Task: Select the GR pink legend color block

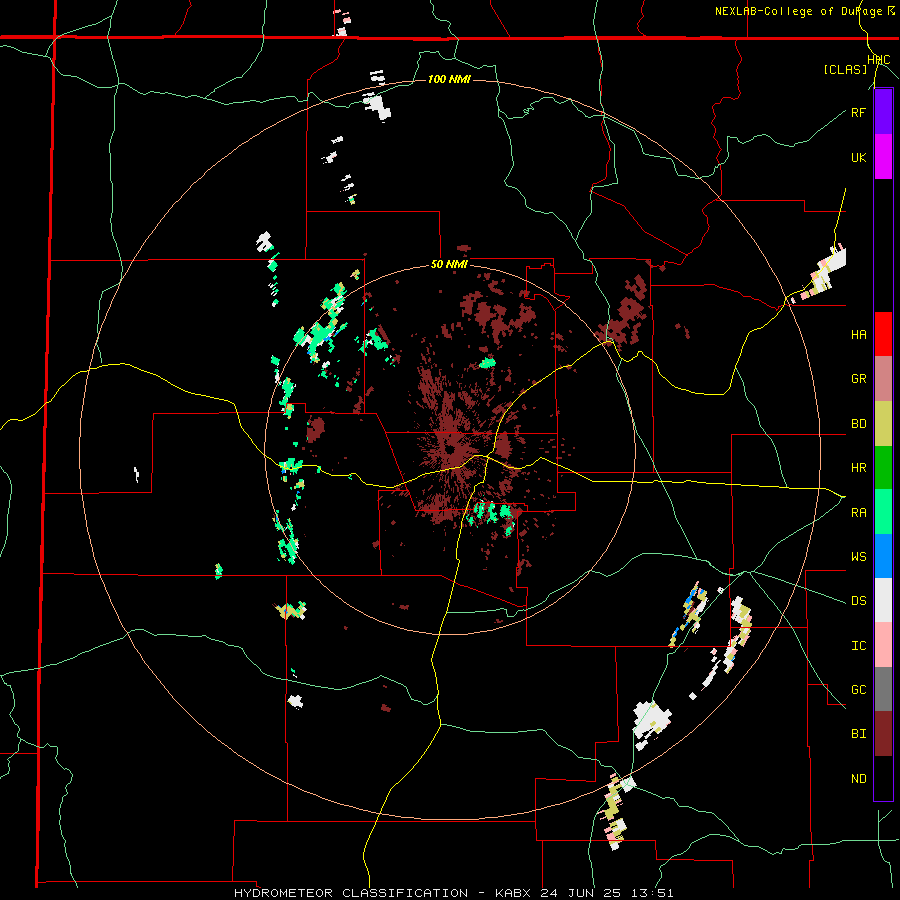Action: pos(883,379)
